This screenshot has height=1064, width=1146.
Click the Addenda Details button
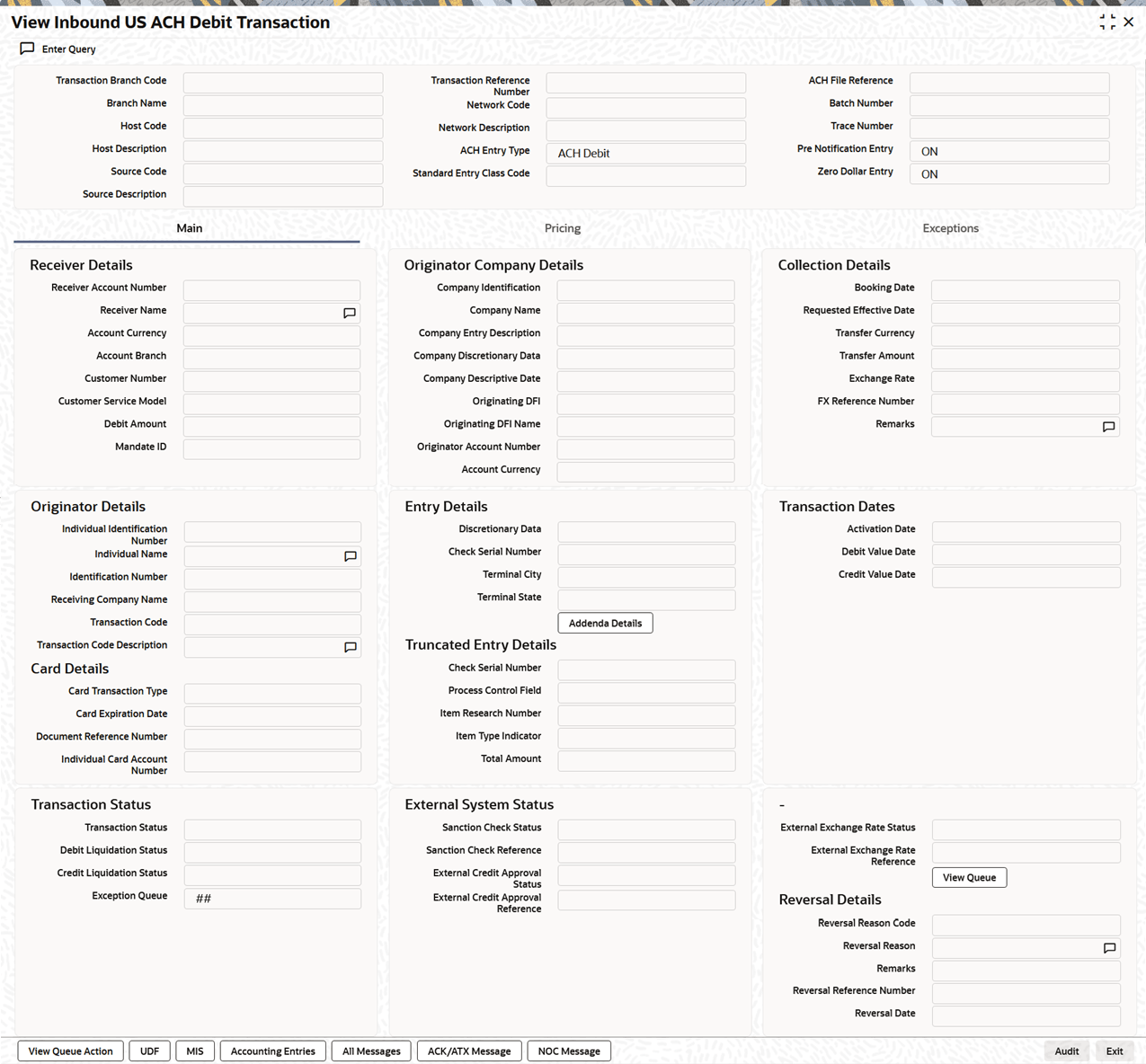tap(605, 623)
